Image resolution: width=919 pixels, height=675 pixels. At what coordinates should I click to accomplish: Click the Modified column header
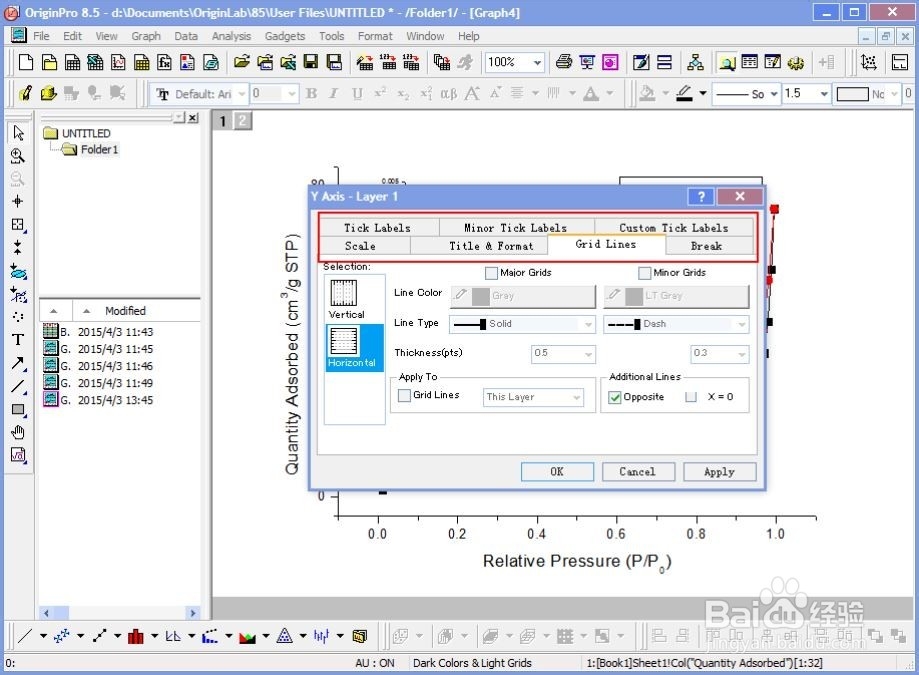click(125, 311)
